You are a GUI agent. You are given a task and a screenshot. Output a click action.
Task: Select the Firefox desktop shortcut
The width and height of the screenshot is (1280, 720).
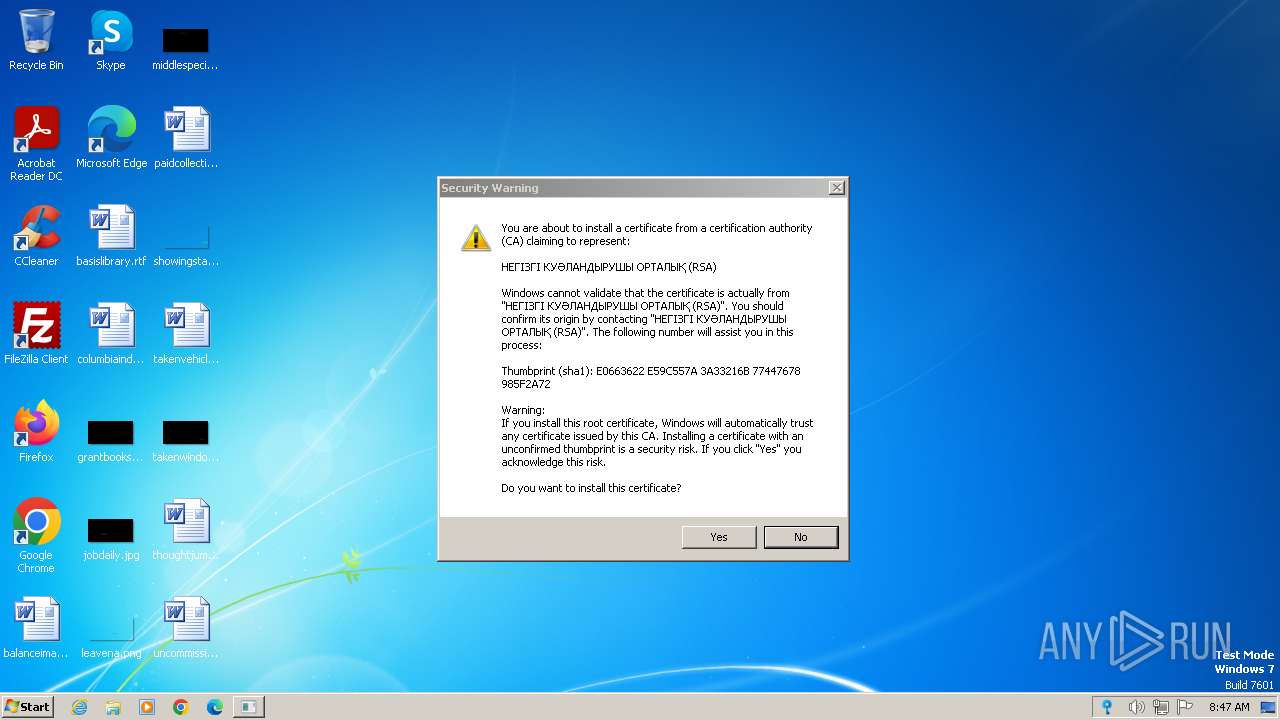coord(36,432)
